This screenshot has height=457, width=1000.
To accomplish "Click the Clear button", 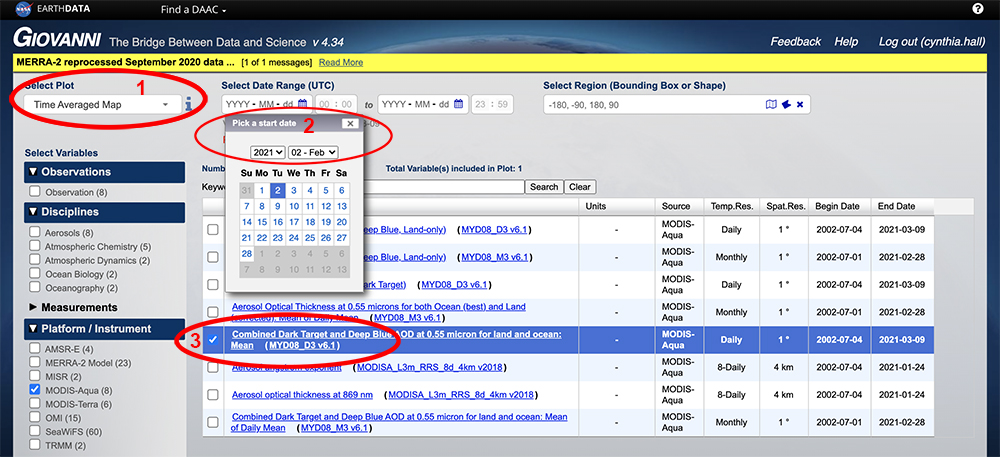I will tap(580, 187).
